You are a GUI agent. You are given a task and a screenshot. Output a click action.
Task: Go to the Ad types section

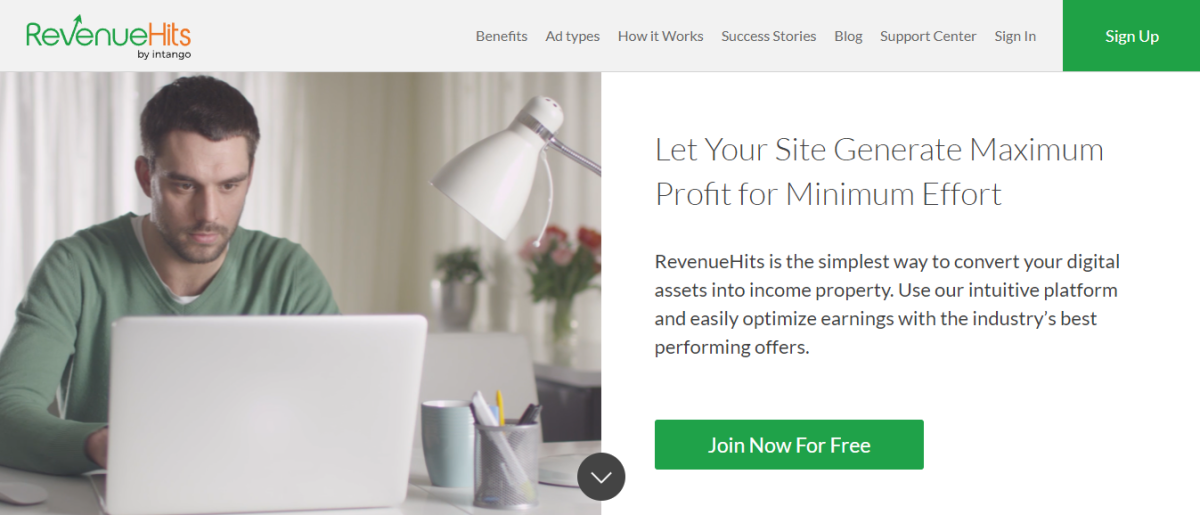(x=572, y=36)
